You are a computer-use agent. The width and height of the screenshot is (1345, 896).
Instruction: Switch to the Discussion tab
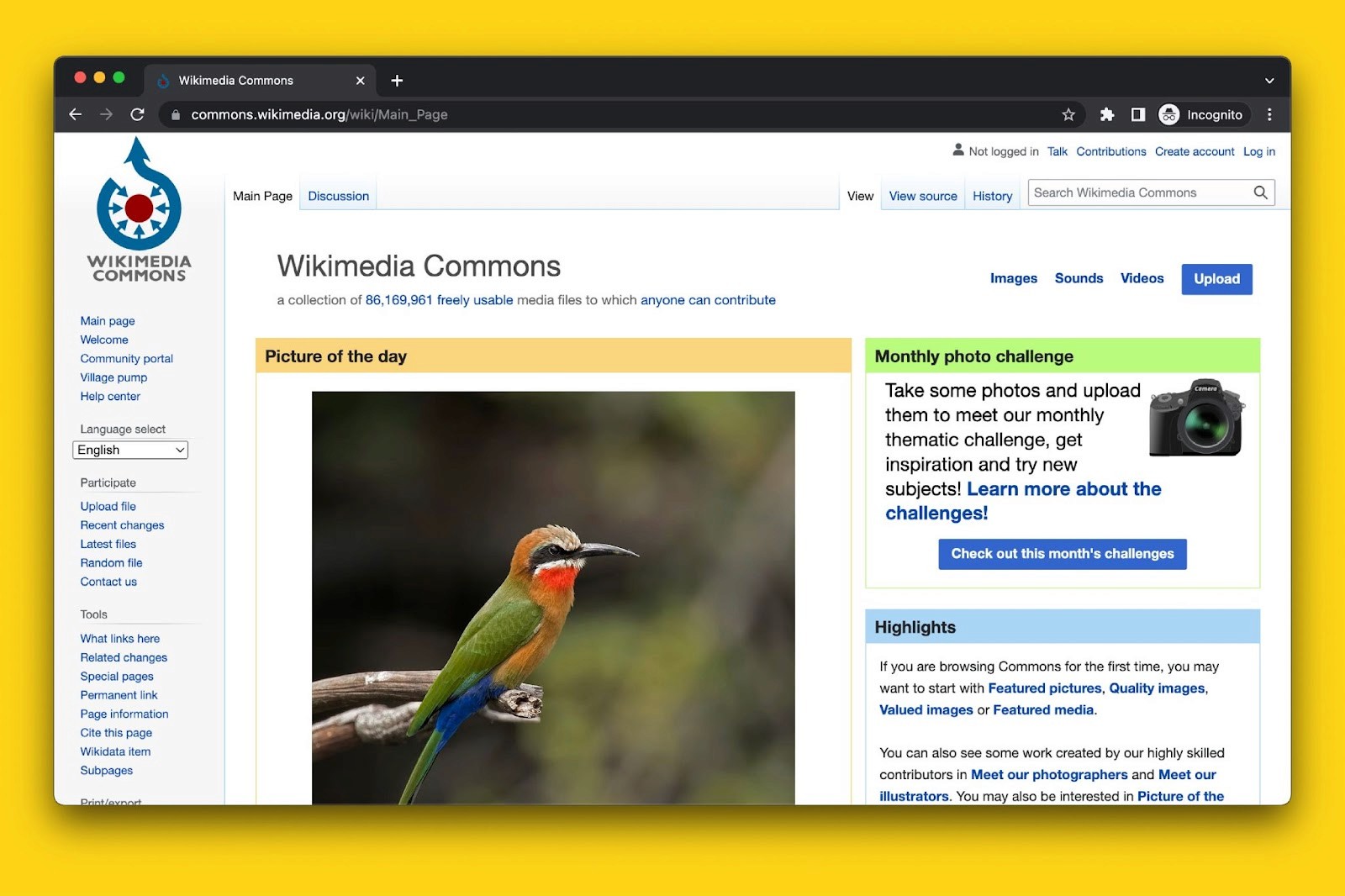coord(339,196)
